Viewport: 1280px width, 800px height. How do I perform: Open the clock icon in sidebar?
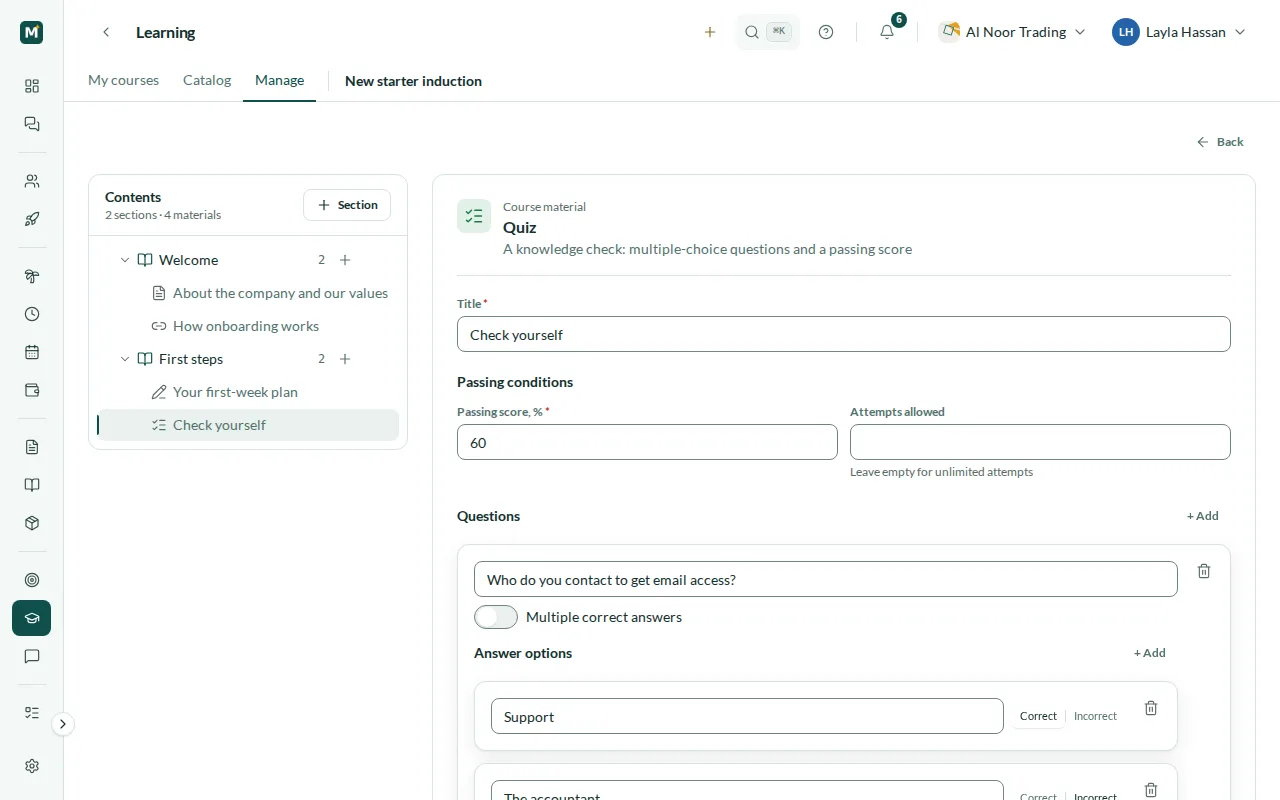pyautogui.click(x=32, y=314)
